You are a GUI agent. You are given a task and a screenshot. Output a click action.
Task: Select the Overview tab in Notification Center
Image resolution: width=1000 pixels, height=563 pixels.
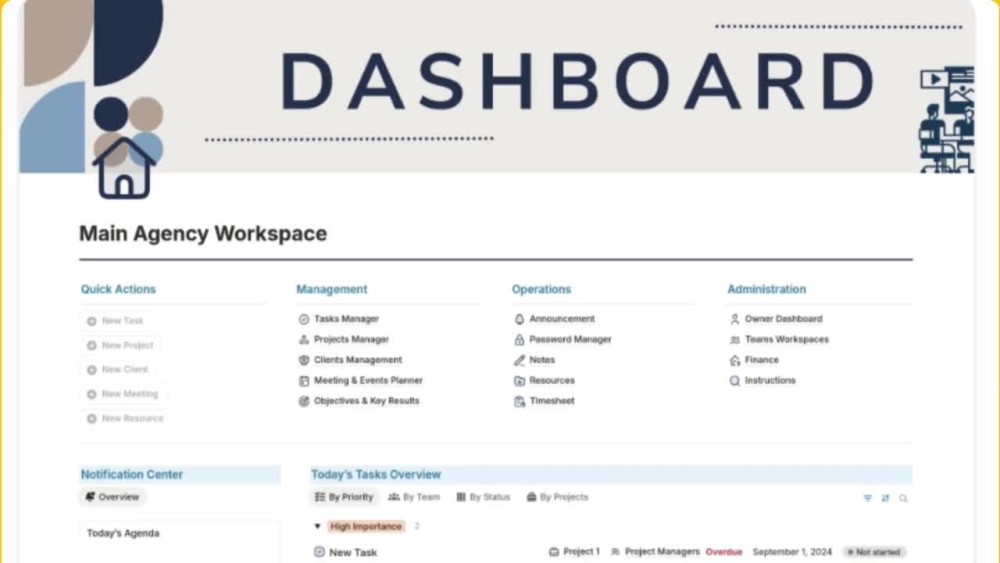click(x=112, y=497)
